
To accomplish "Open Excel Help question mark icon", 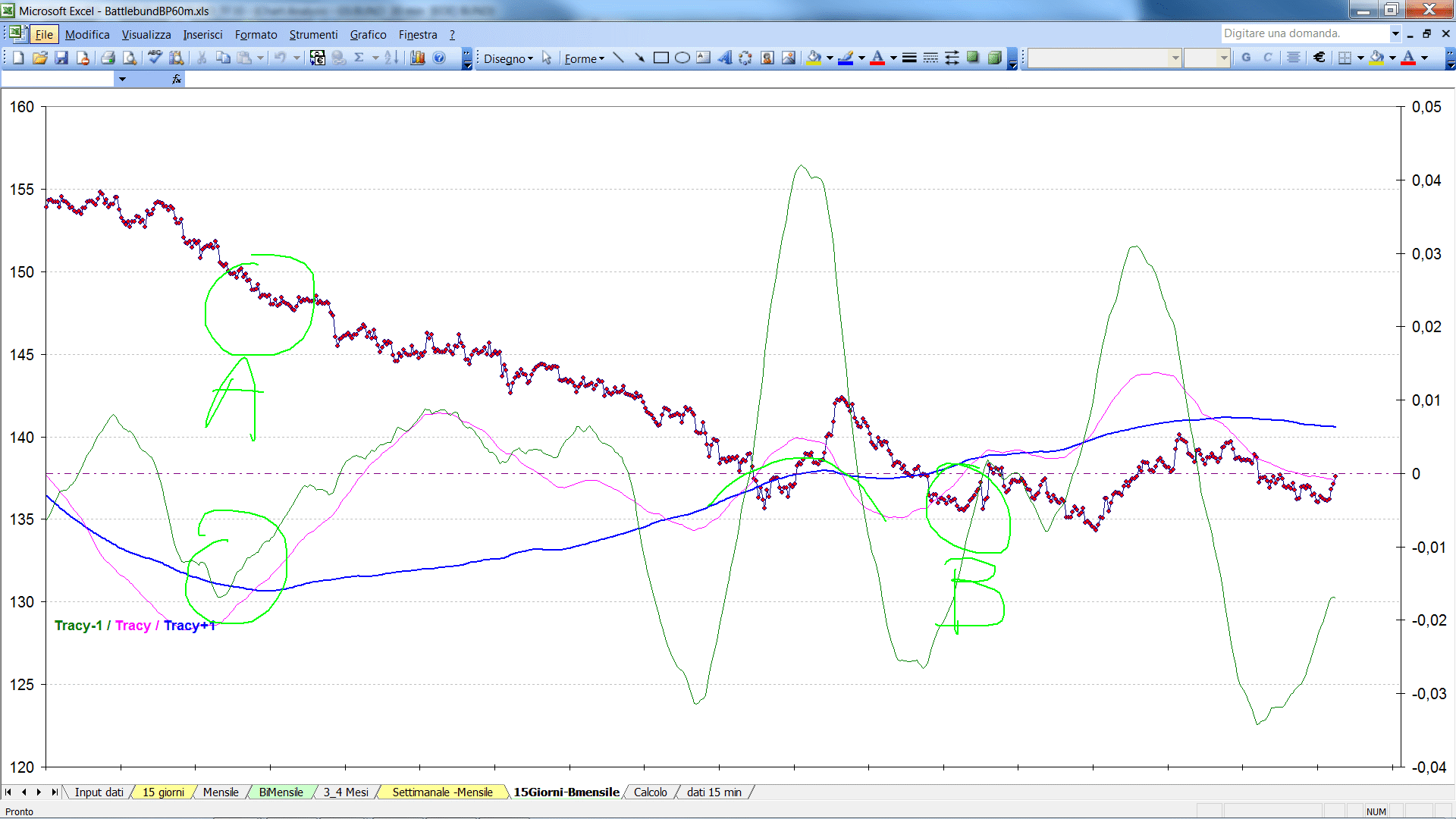I will pos(439,58).
